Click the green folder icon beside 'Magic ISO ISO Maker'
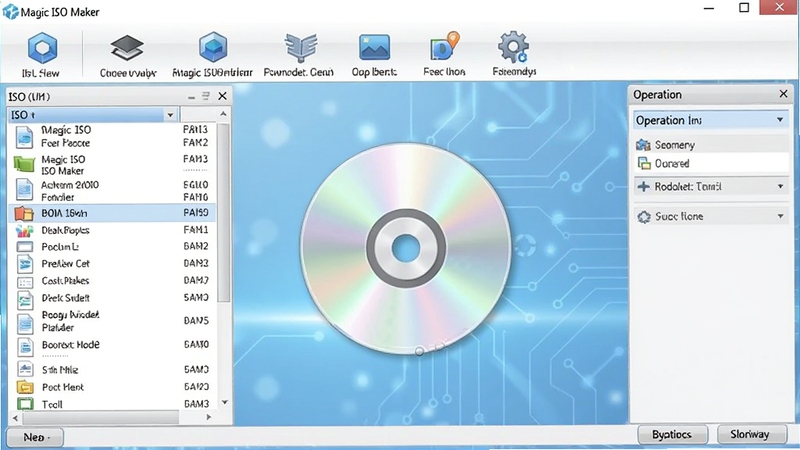This screenshot has width=800, height=450. (x=24, y=164)
